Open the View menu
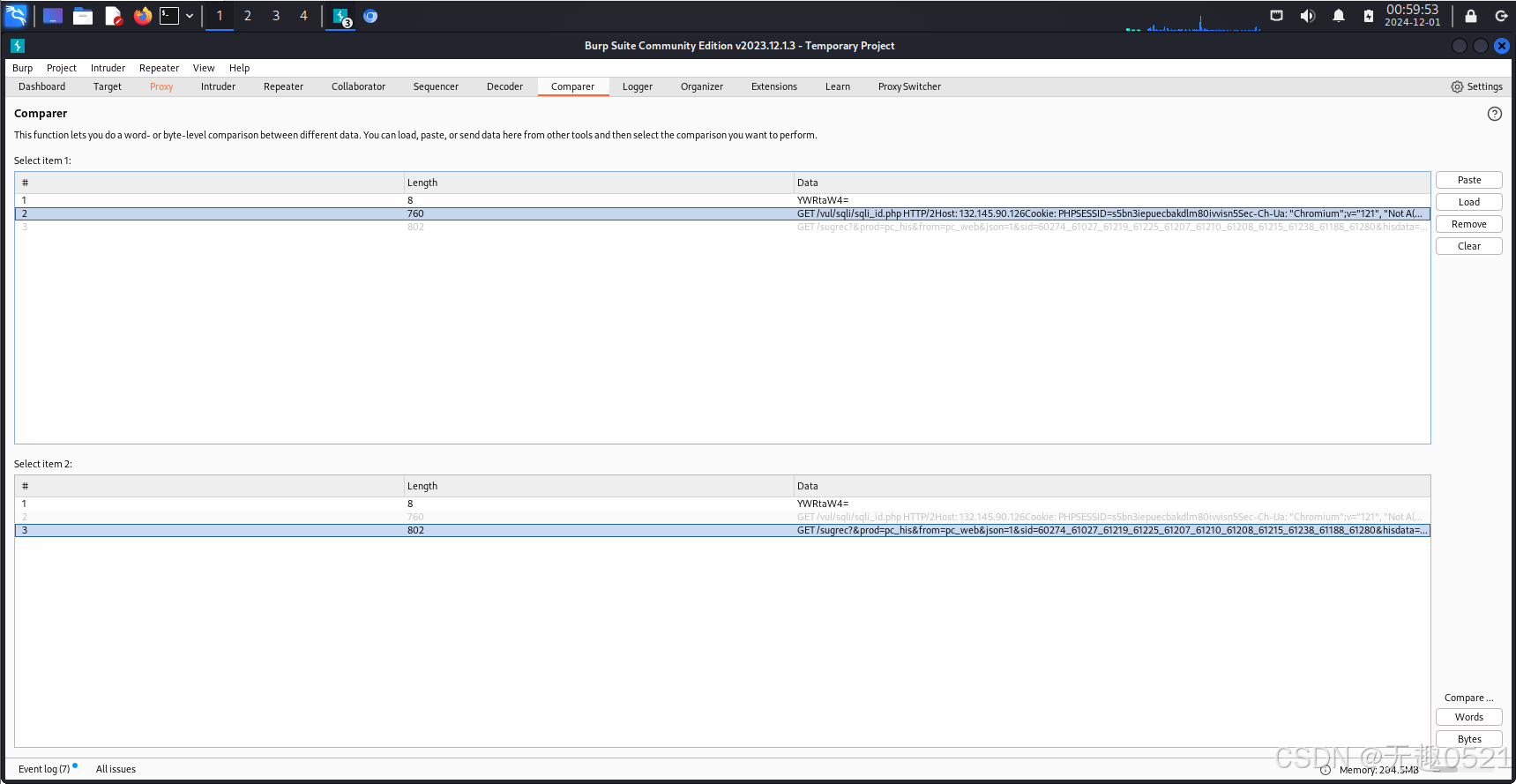Viewport: 1516px width, 784px height. 204,68
